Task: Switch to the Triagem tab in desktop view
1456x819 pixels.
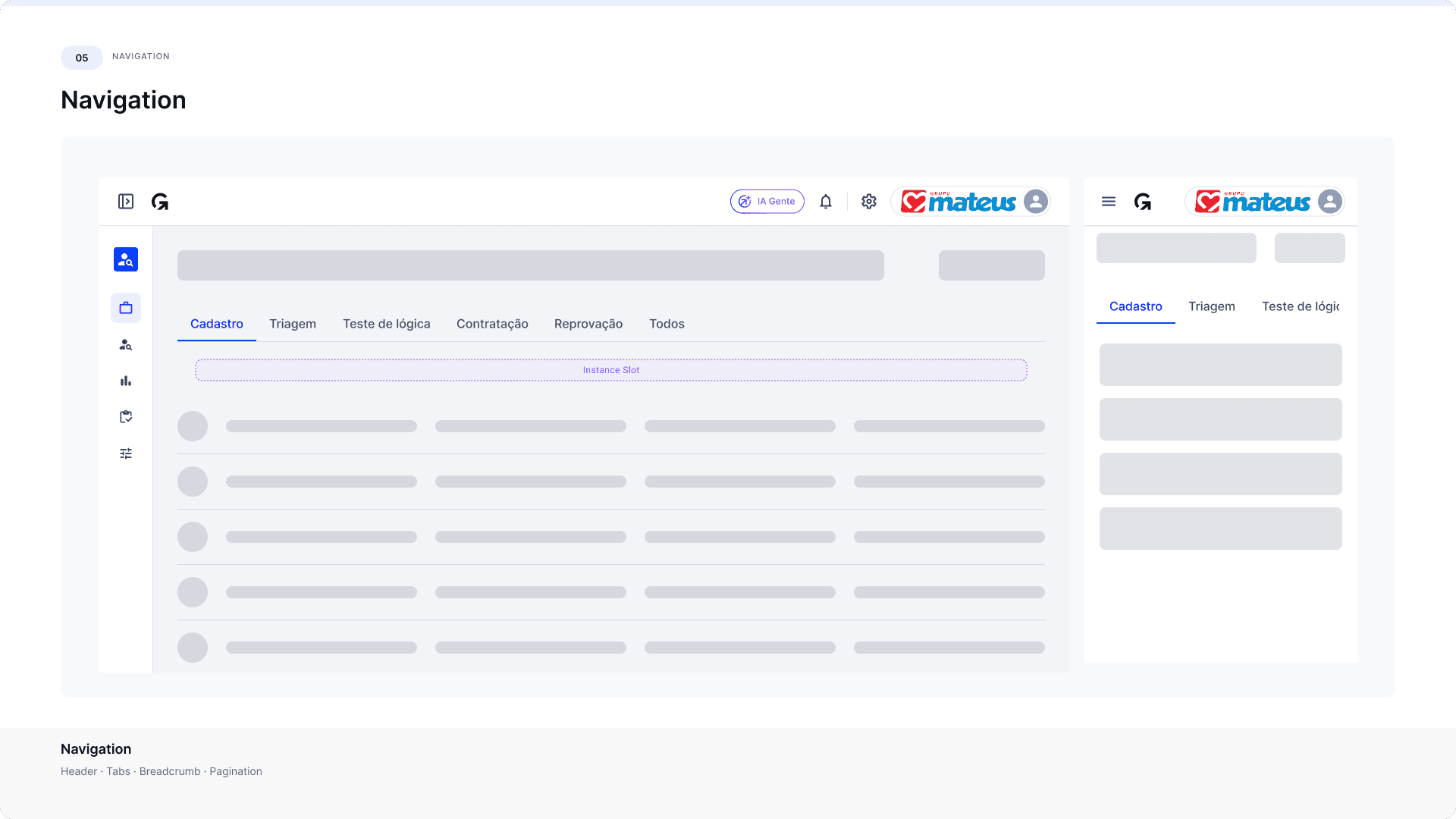Action: (293, 324)
